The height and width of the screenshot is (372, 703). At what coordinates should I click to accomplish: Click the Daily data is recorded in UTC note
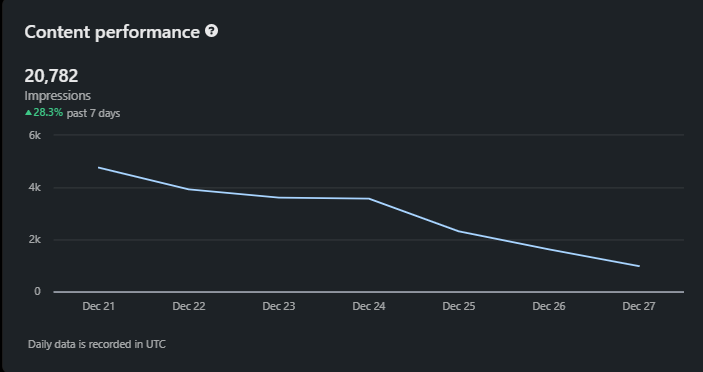[x=97, y=344]
